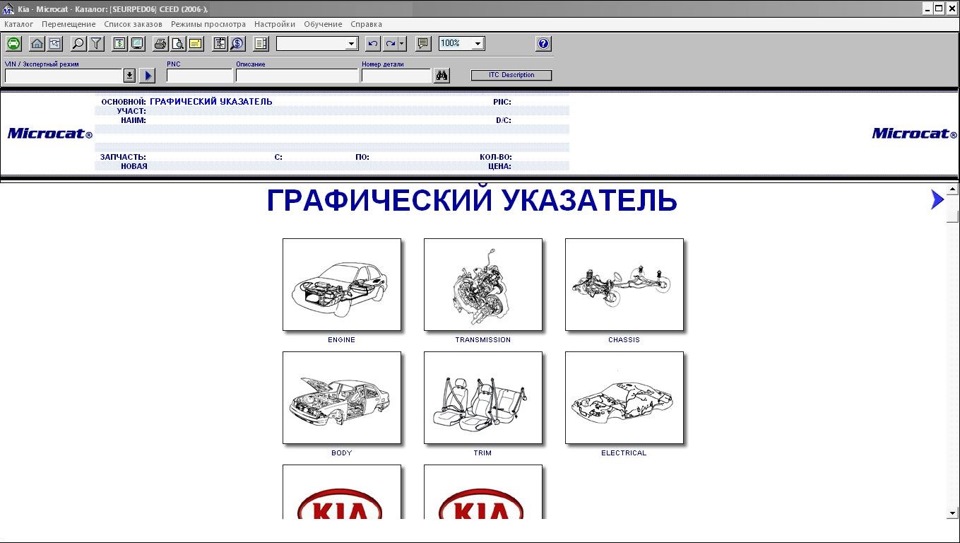Click the yellow note card icon

pyautogui.click(x=195, y=43)
